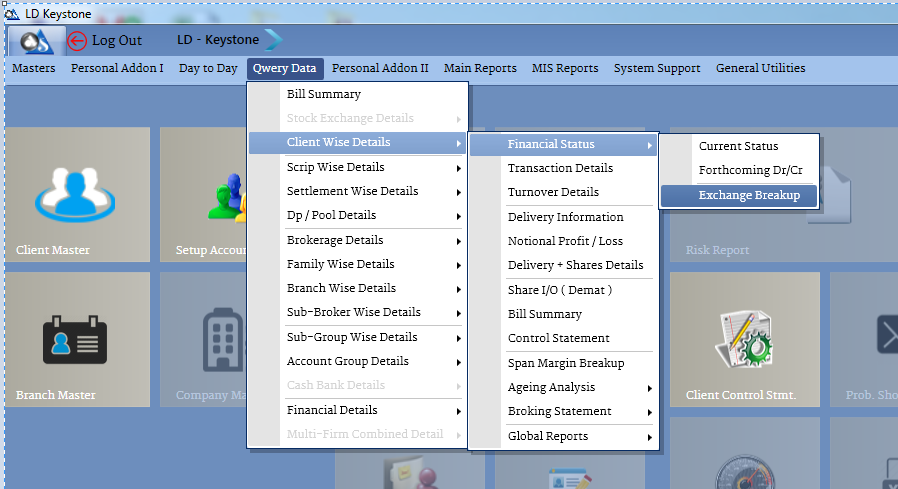Expand the Global Reports submenu

pyautogui.click(x=580, y=436)
